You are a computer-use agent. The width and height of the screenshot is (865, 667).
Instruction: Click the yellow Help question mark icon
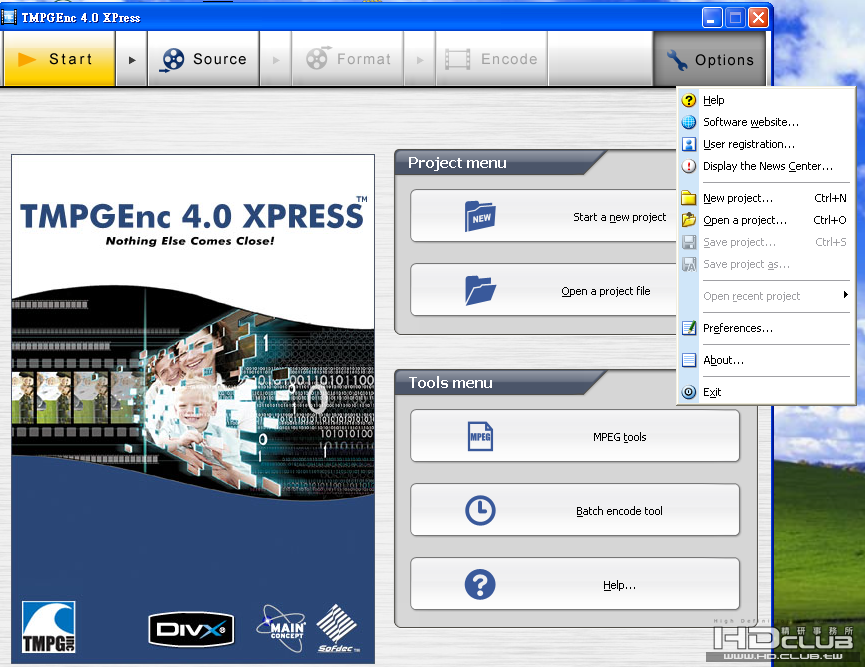(x=689, y=100)
